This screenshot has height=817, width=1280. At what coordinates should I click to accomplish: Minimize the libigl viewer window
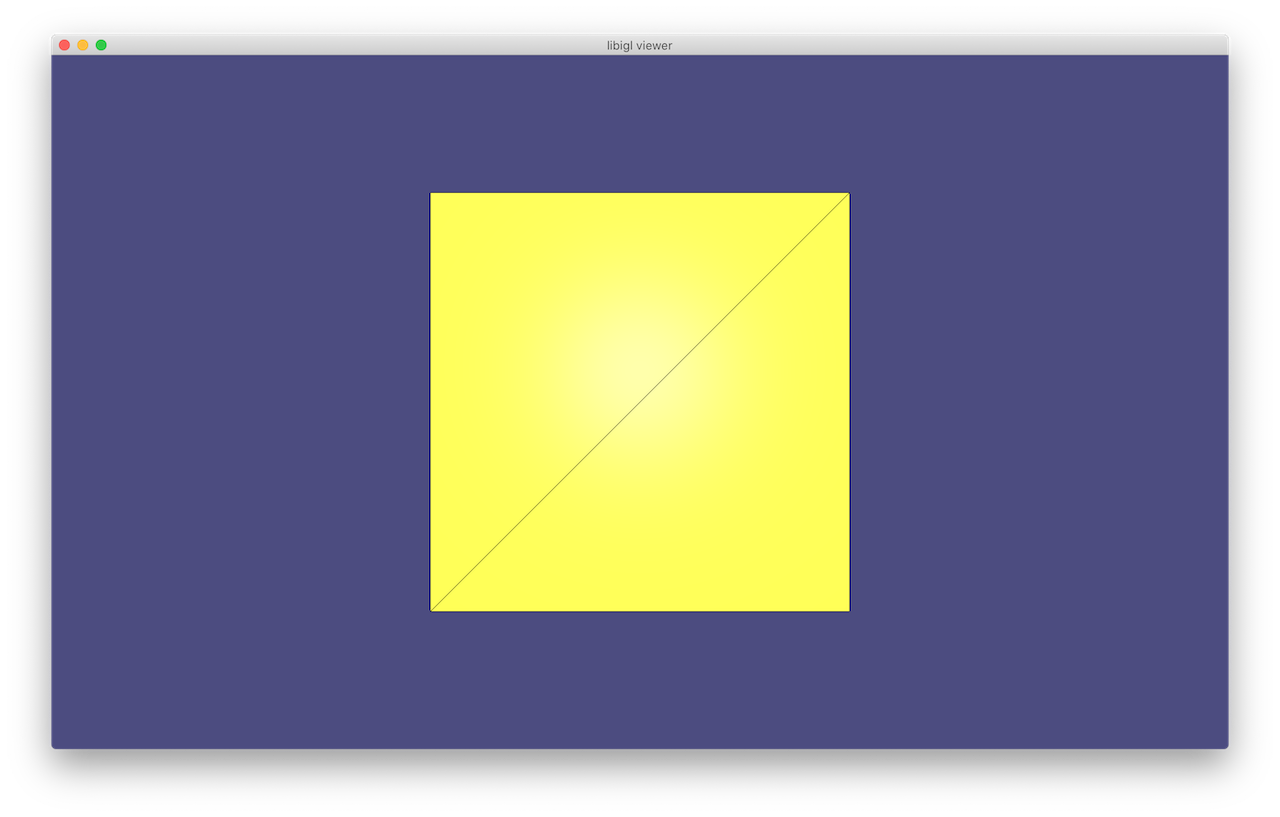point(83,45)
